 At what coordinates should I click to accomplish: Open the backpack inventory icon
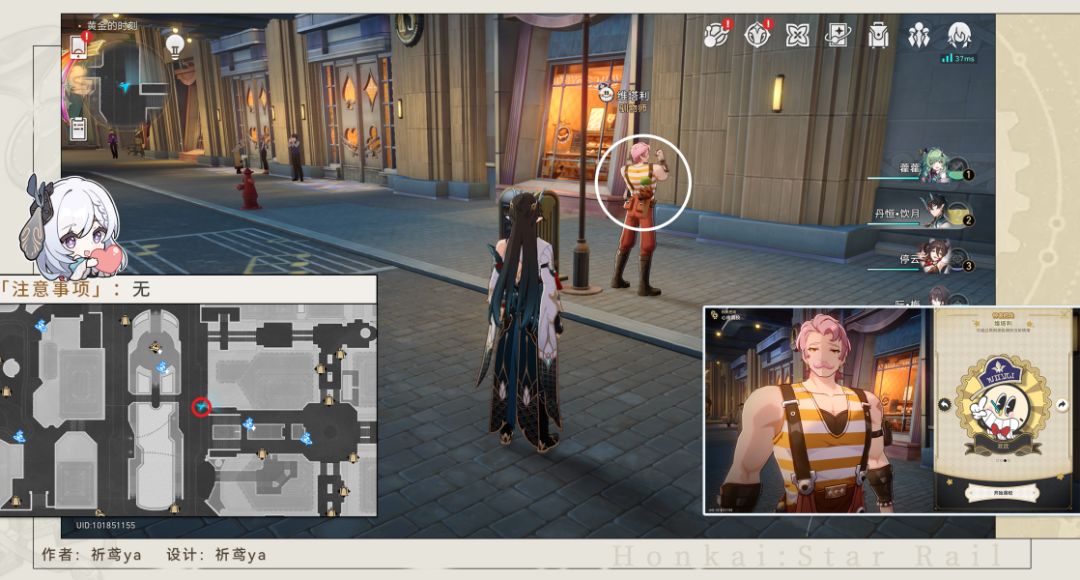(878, 35)
